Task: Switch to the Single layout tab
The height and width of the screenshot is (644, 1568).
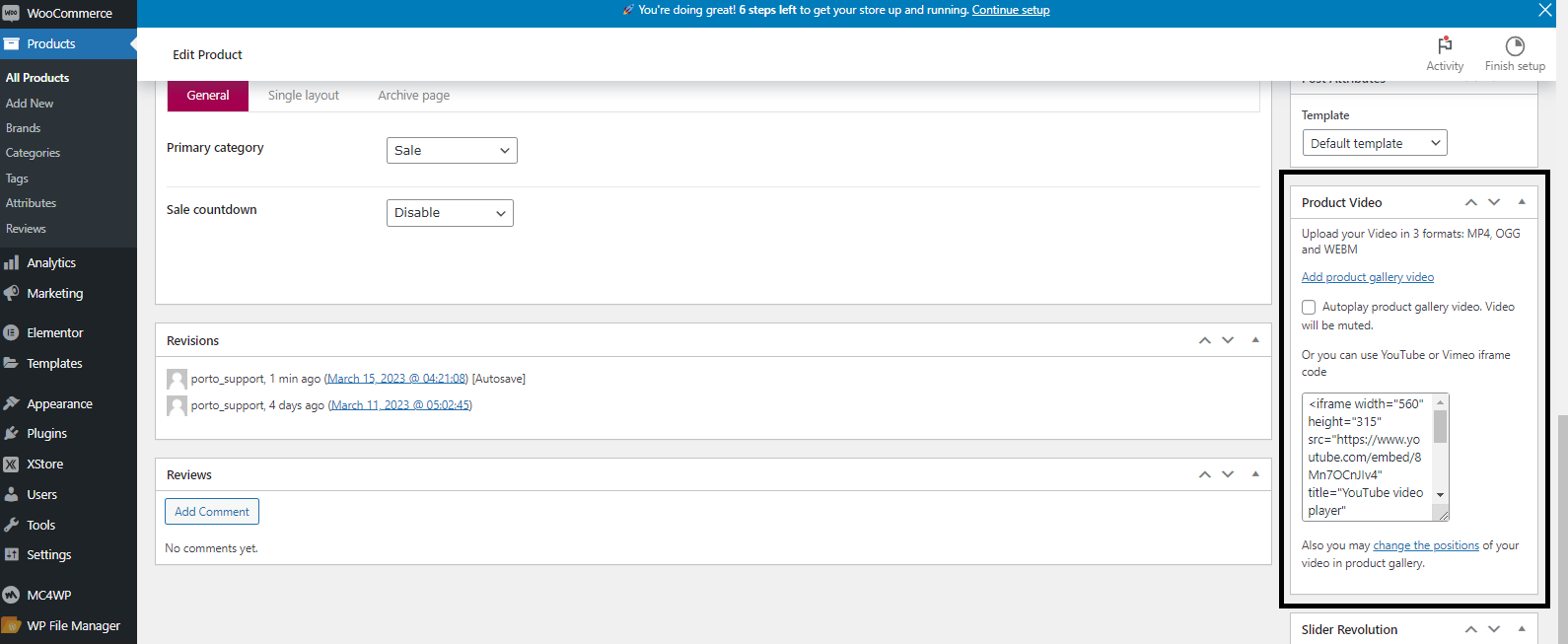Action: (x=304, y=96)
